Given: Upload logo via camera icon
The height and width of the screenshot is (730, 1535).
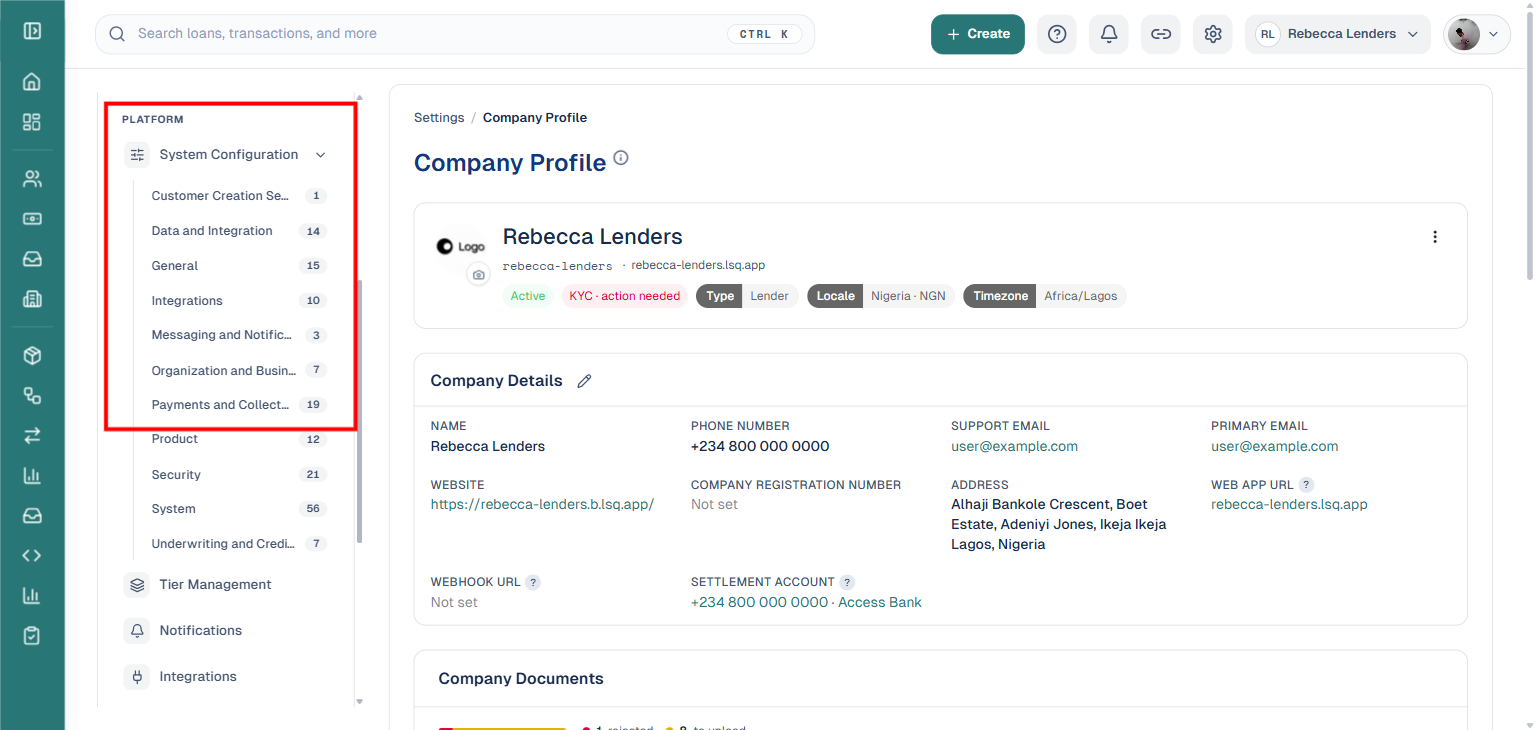Looking at the screenshot, I should 479,275.
